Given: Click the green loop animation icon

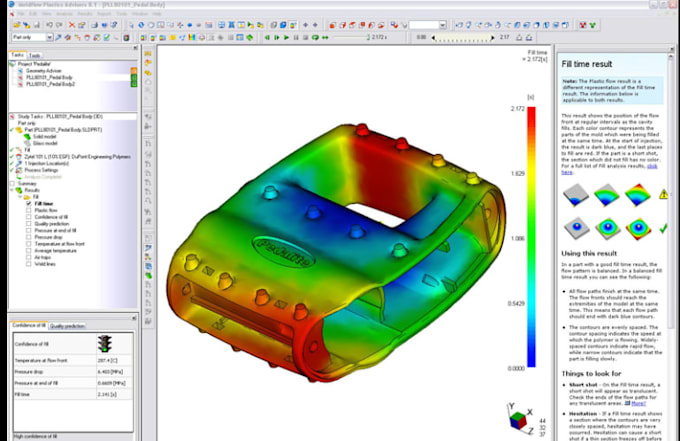Looking at the screenshot, I should pos(315,38).
